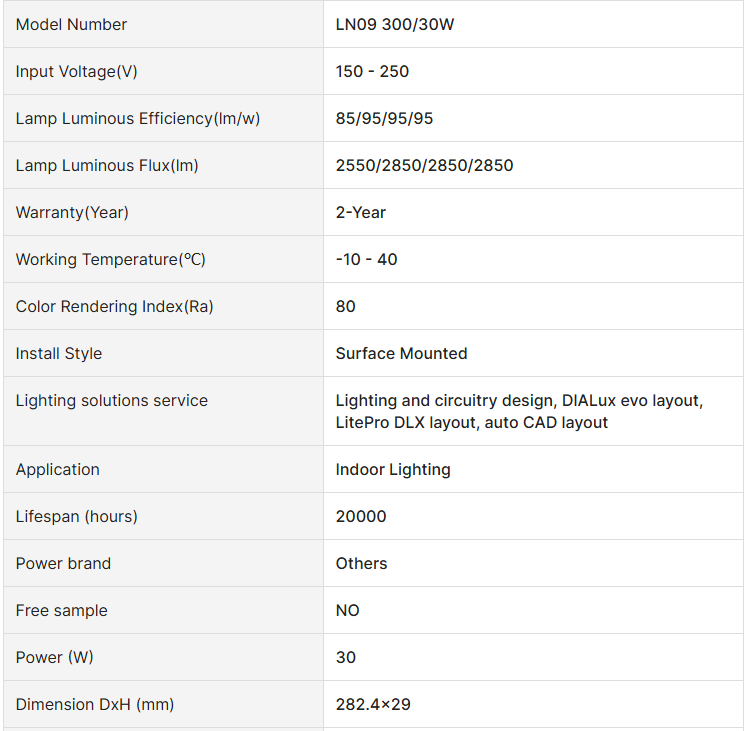Click the 2550/2850/2850/2850 luminous flux value
This screenshot has width=749, height=731.
tap(424, 165)
